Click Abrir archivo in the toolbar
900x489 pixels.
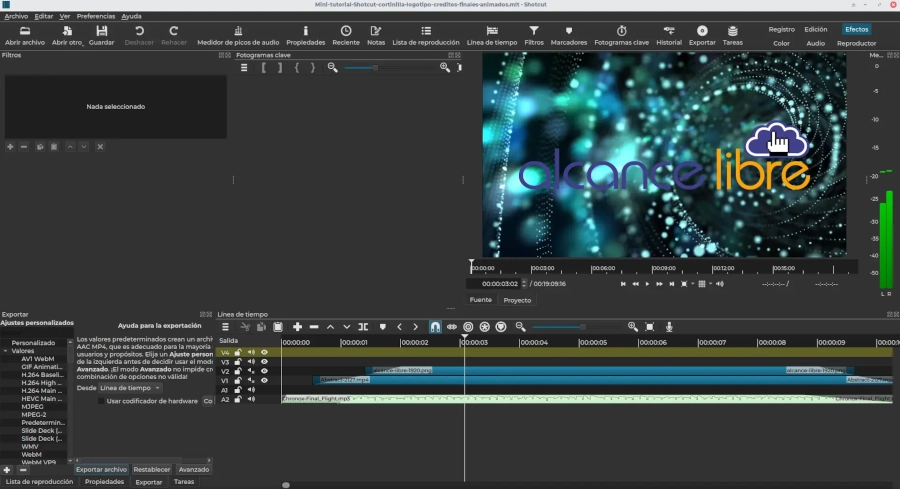click(25, 35)
